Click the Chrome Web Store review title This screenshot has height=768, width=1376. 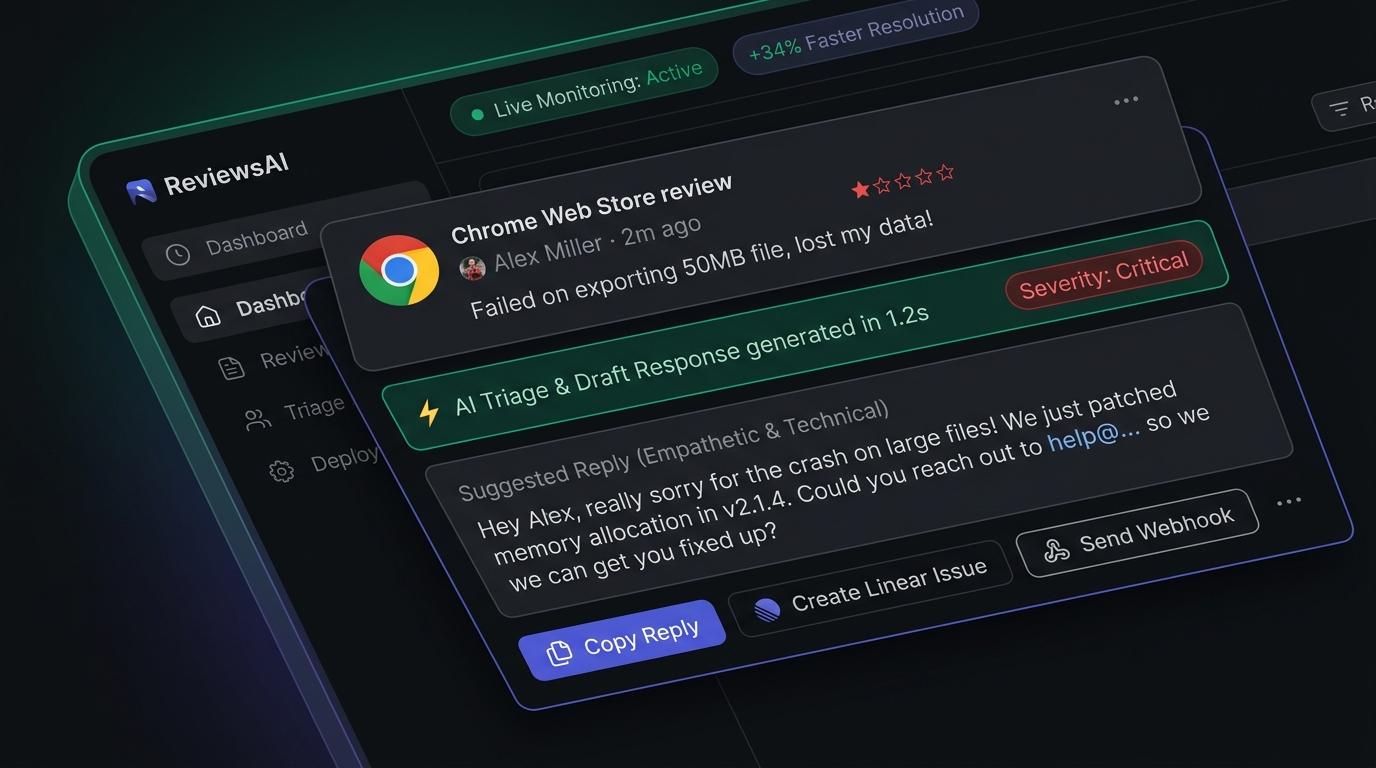(x=592, y=209)
